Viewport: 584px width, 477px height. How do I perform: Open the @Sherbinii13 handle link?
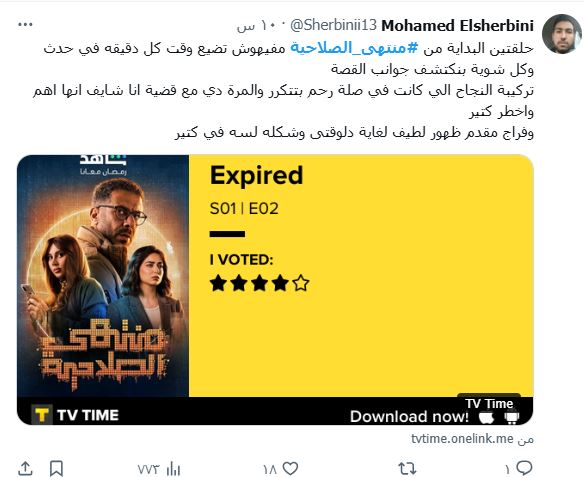pos(333,25)
